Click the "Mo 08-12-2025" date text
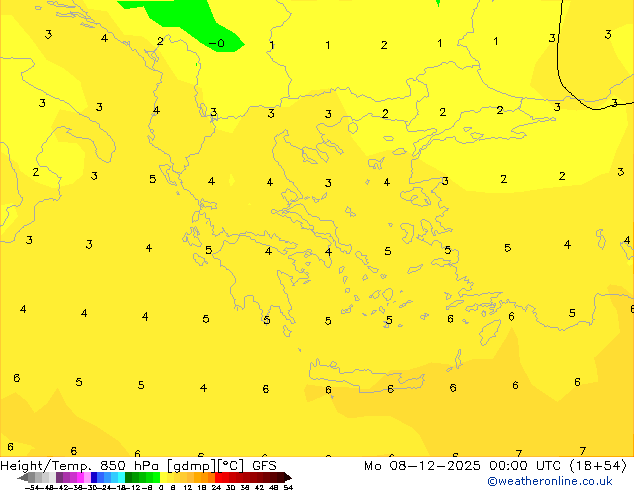The height and width of the screenshot is (490, 634). tap(422, 466)
